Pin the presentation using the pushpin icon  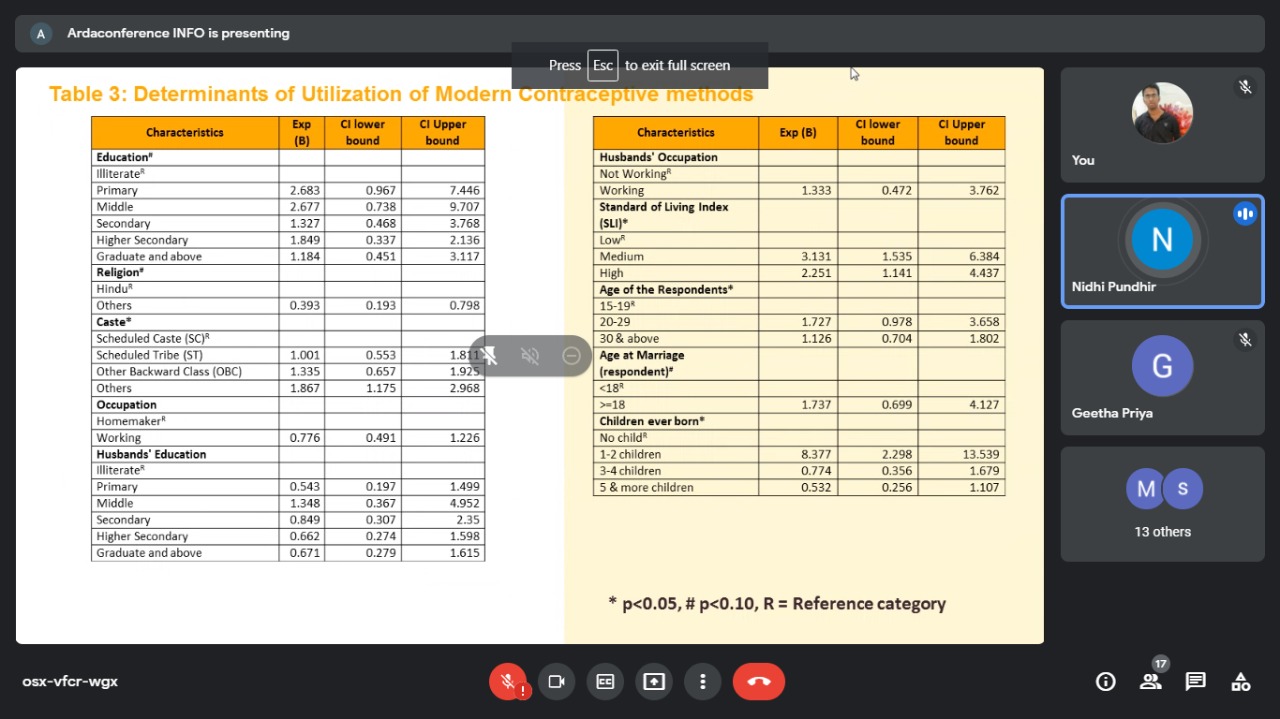pos(489,356)
